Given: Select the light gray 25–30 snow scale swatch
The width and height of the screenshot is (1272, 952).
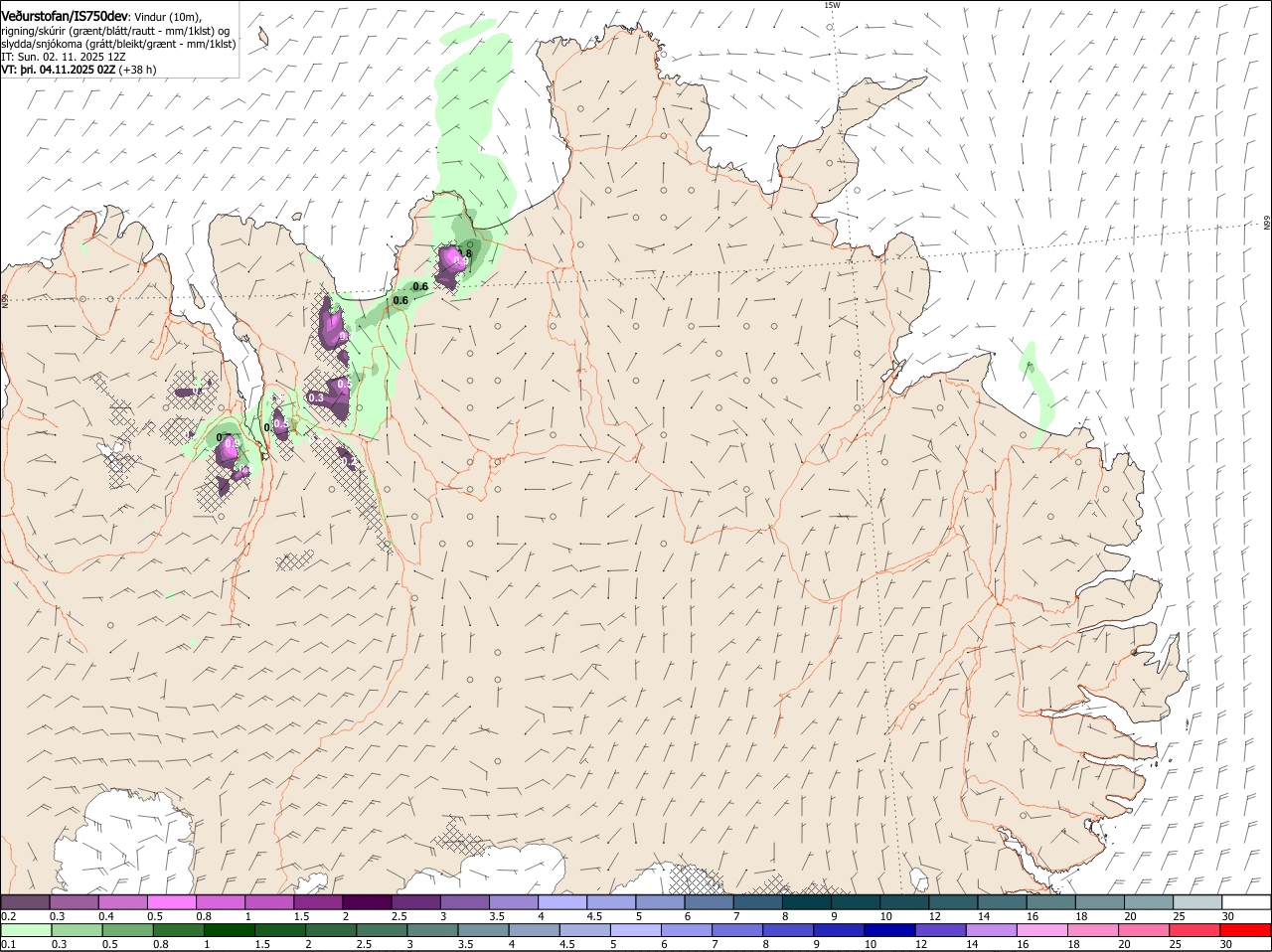Looking at the screenshot, I should tap(1197, 902).
